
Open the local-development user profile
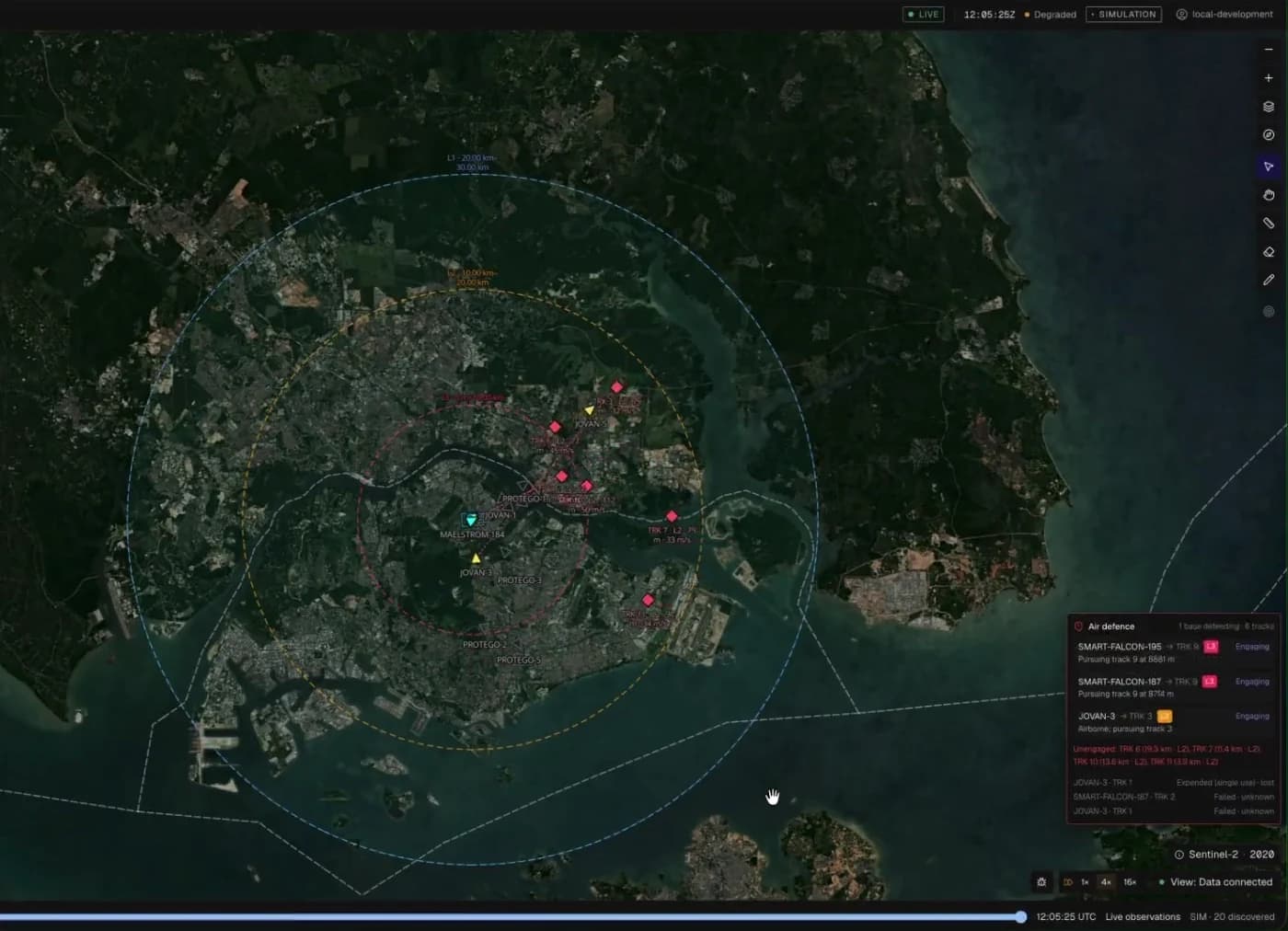[1225, 15]
